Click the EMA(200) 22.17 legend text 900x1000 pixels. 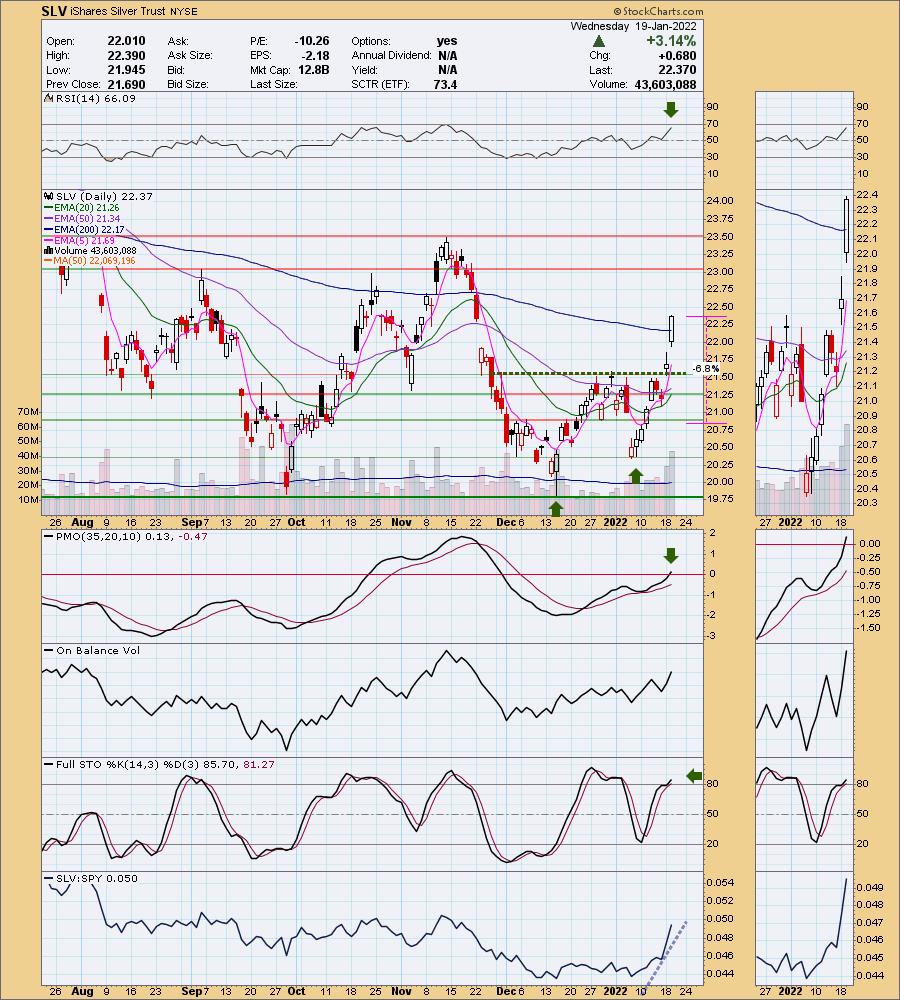click(89, 230)
